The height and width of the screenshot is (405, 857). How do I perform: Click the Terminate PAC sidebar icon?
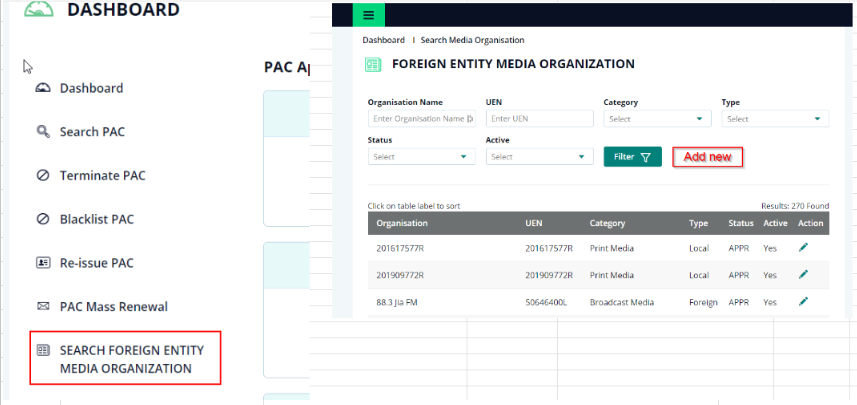43,176
